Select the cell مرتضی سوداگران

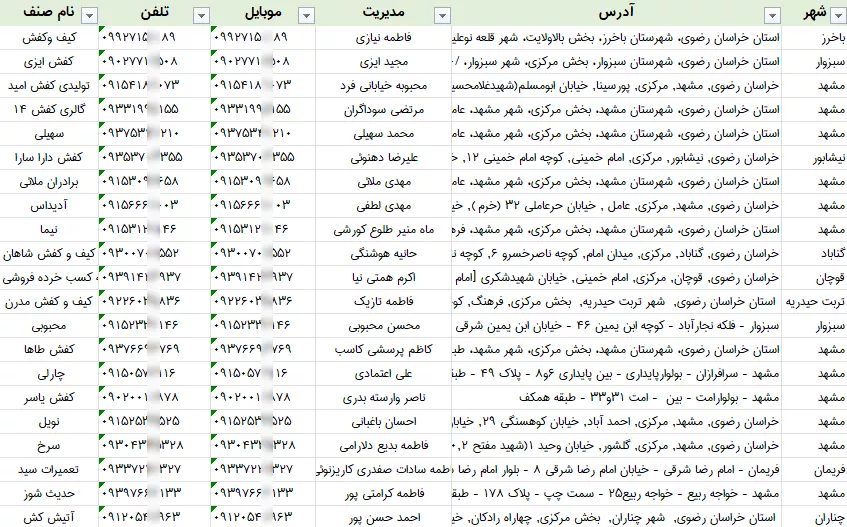(x=384, y=110)
